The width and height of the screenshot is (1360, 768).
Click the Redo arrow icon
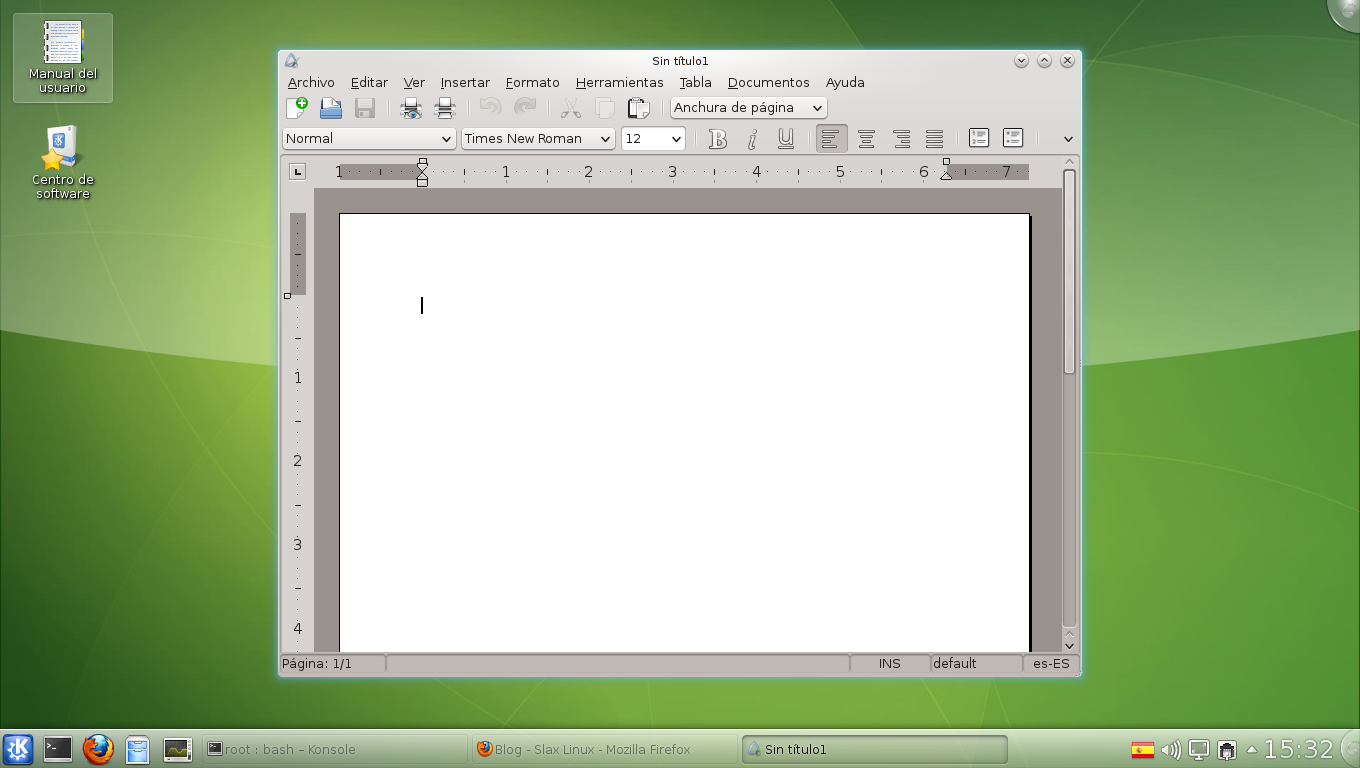(525, 107)
